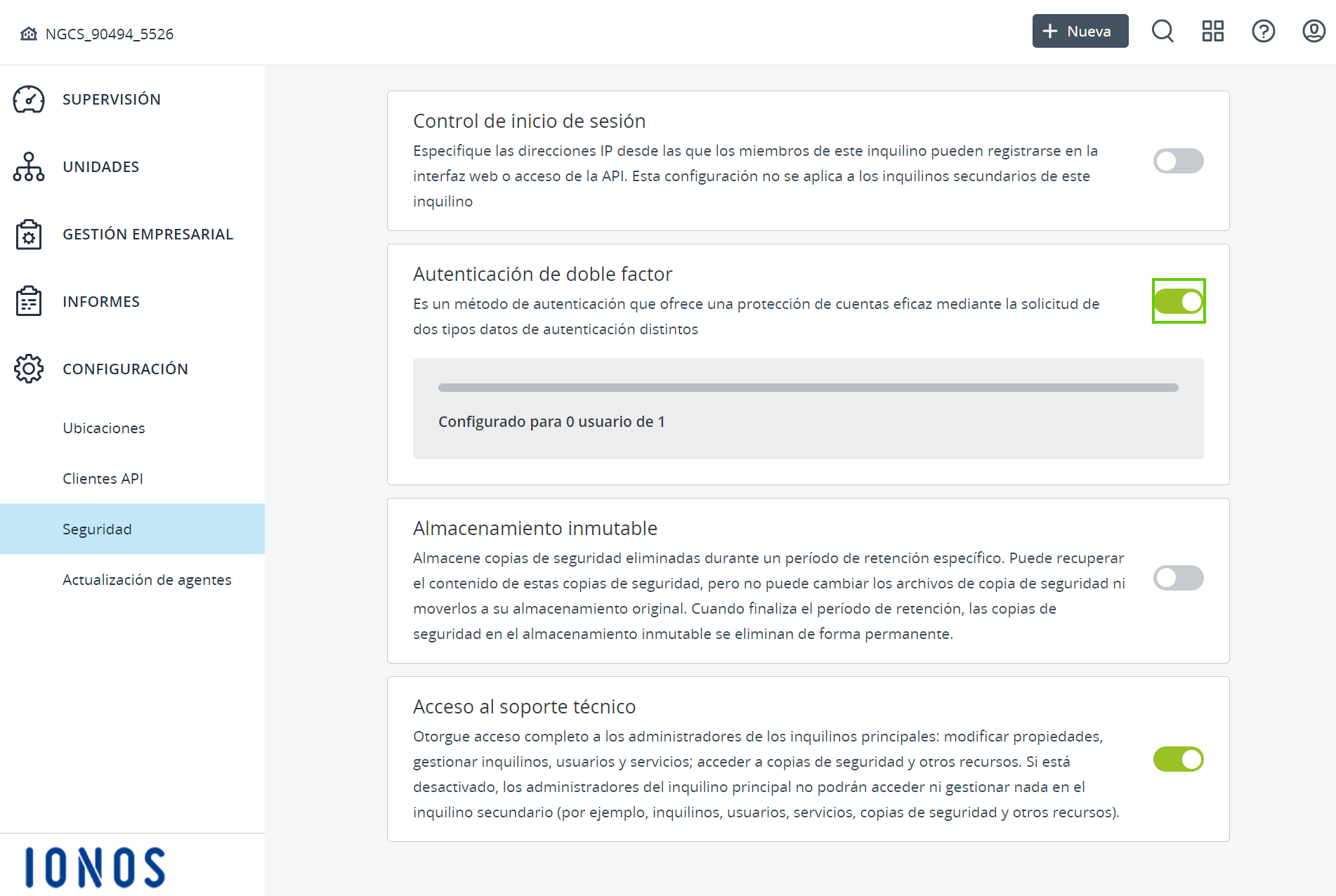The width and height of the screenshot is (1336, 896).
Task: Open the UNIDADES menu section
Action: 132,166
